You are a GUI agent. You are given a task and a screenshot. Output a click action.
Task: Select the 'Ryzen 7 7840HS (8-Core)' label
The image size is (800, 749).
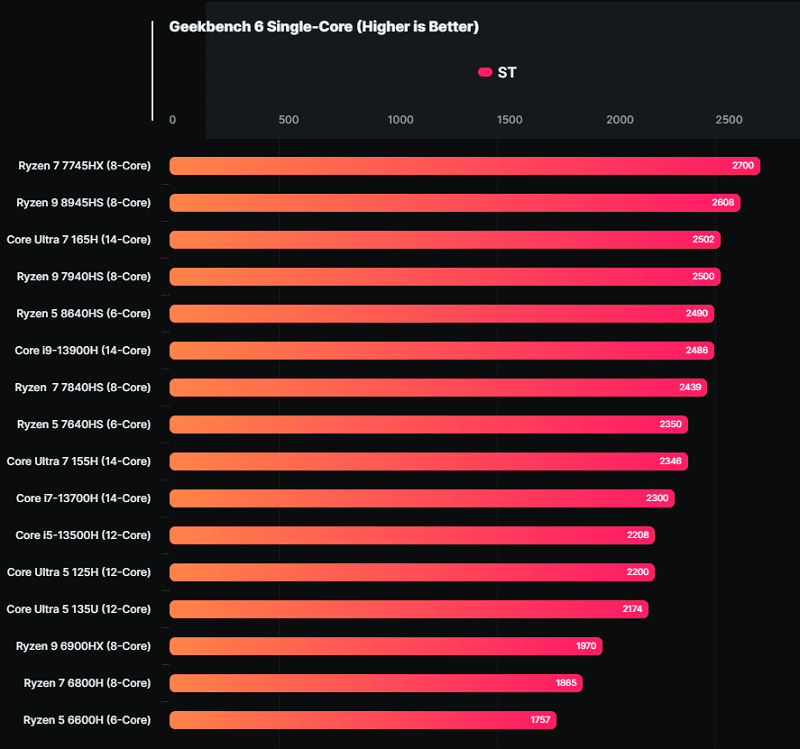click(83, 387)
